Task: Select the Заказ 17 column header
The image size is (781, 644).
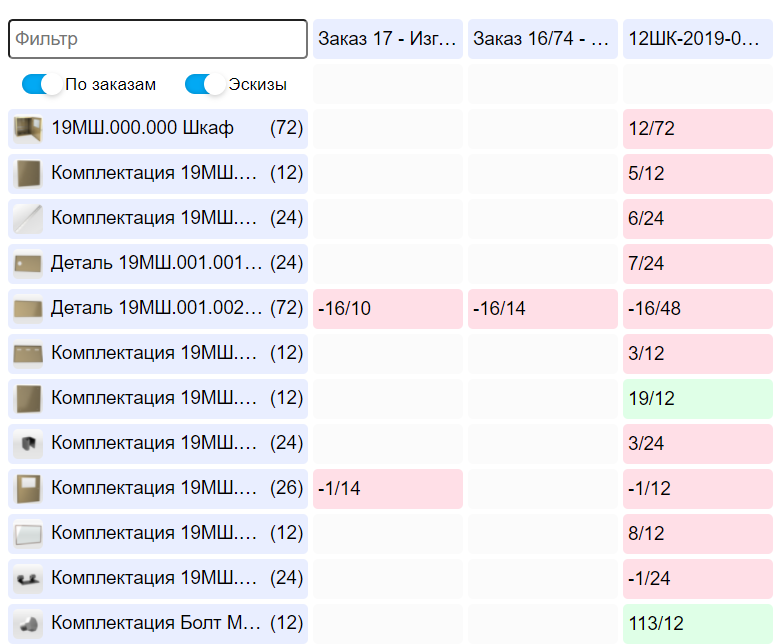Action: [388, 40]
